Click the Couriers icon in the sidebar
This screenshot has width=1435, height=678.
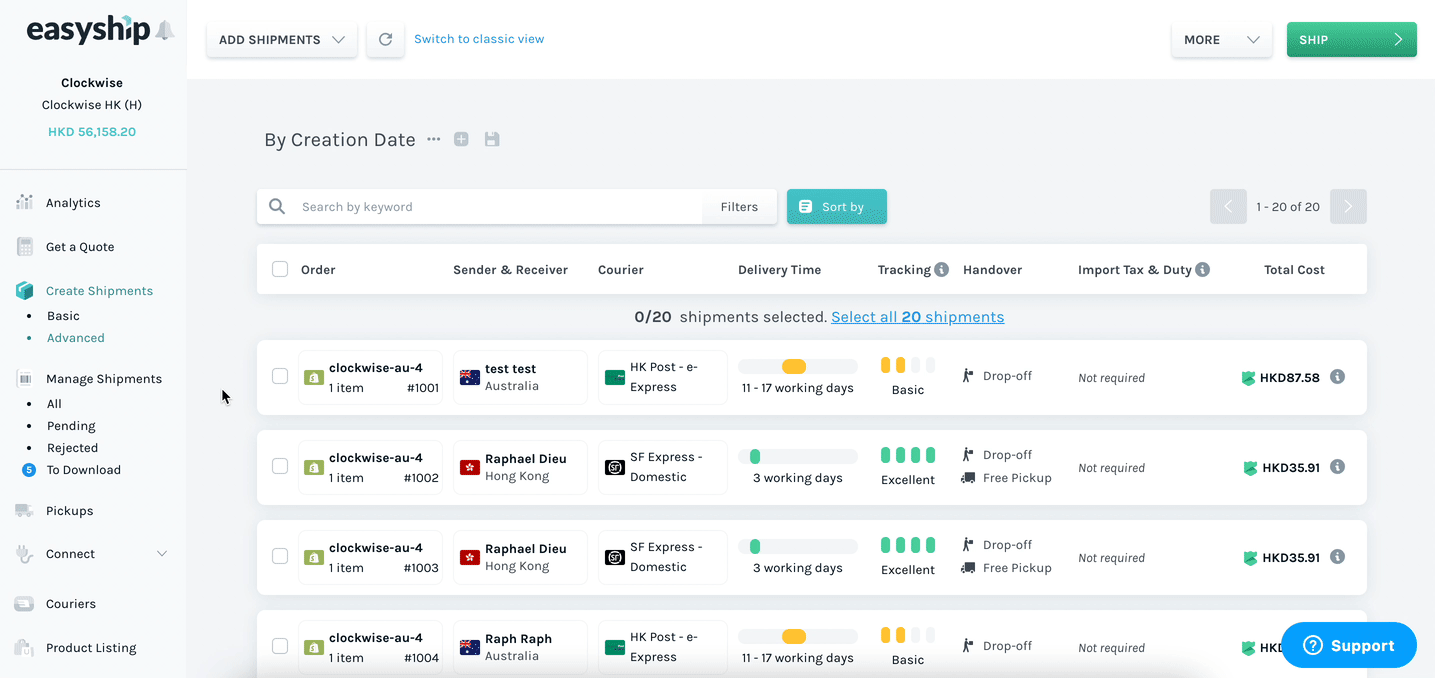click(25, 603)
